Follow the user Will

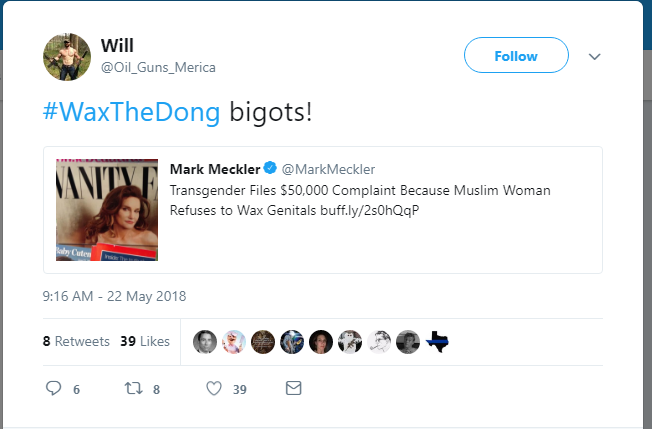516,55
